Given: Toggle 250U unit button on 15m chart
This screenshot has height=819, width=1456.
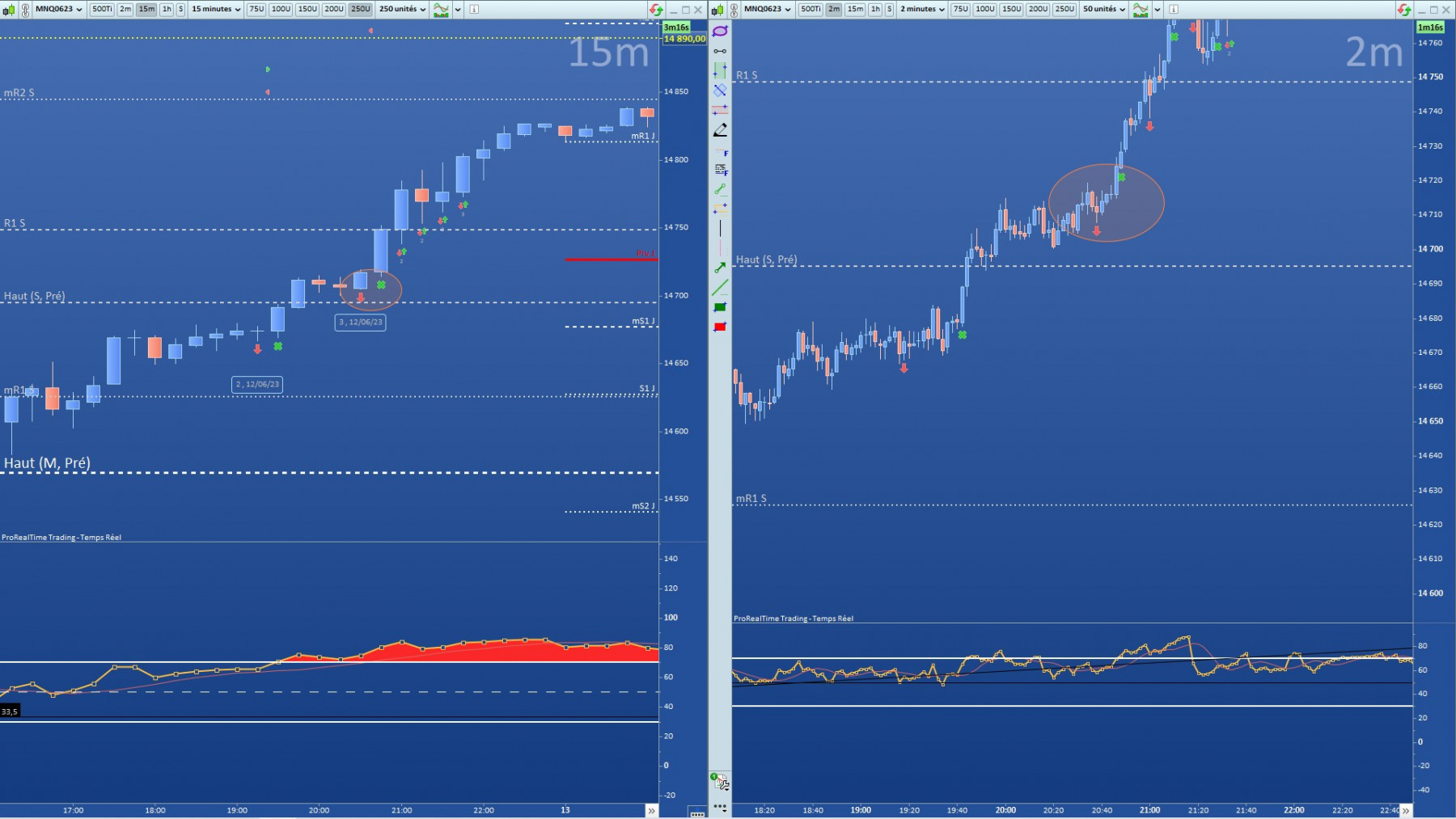Looking at the screenshot, I should point(361,9).
